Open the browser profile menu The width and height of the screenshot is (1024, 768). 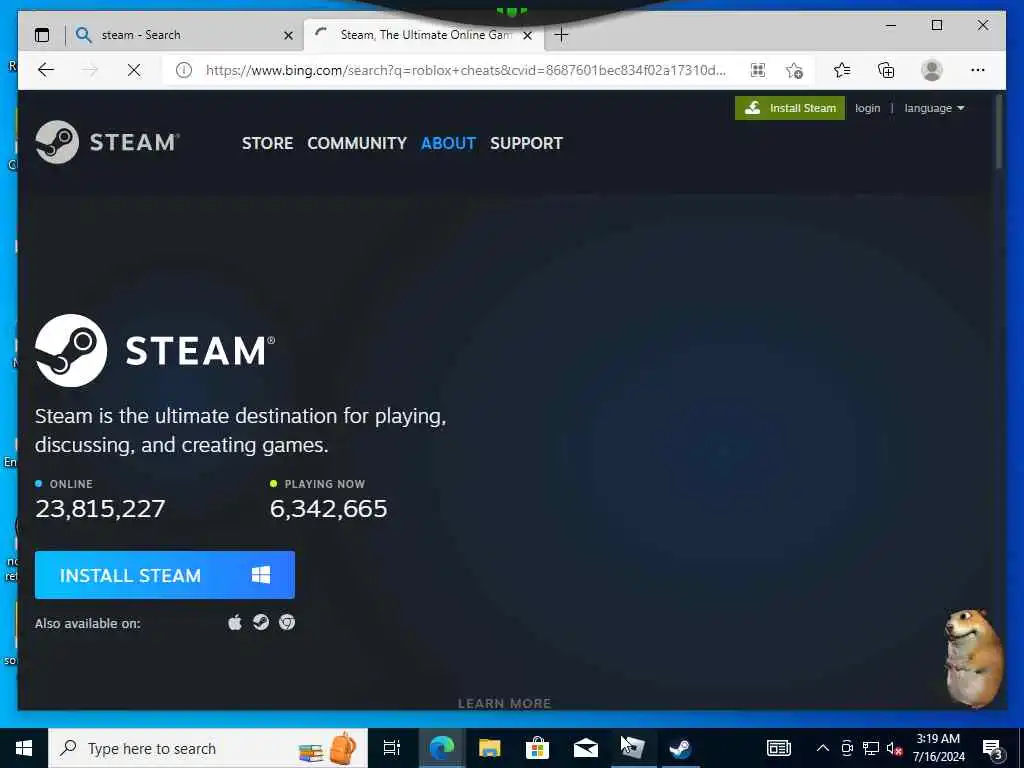coord(931,70)
